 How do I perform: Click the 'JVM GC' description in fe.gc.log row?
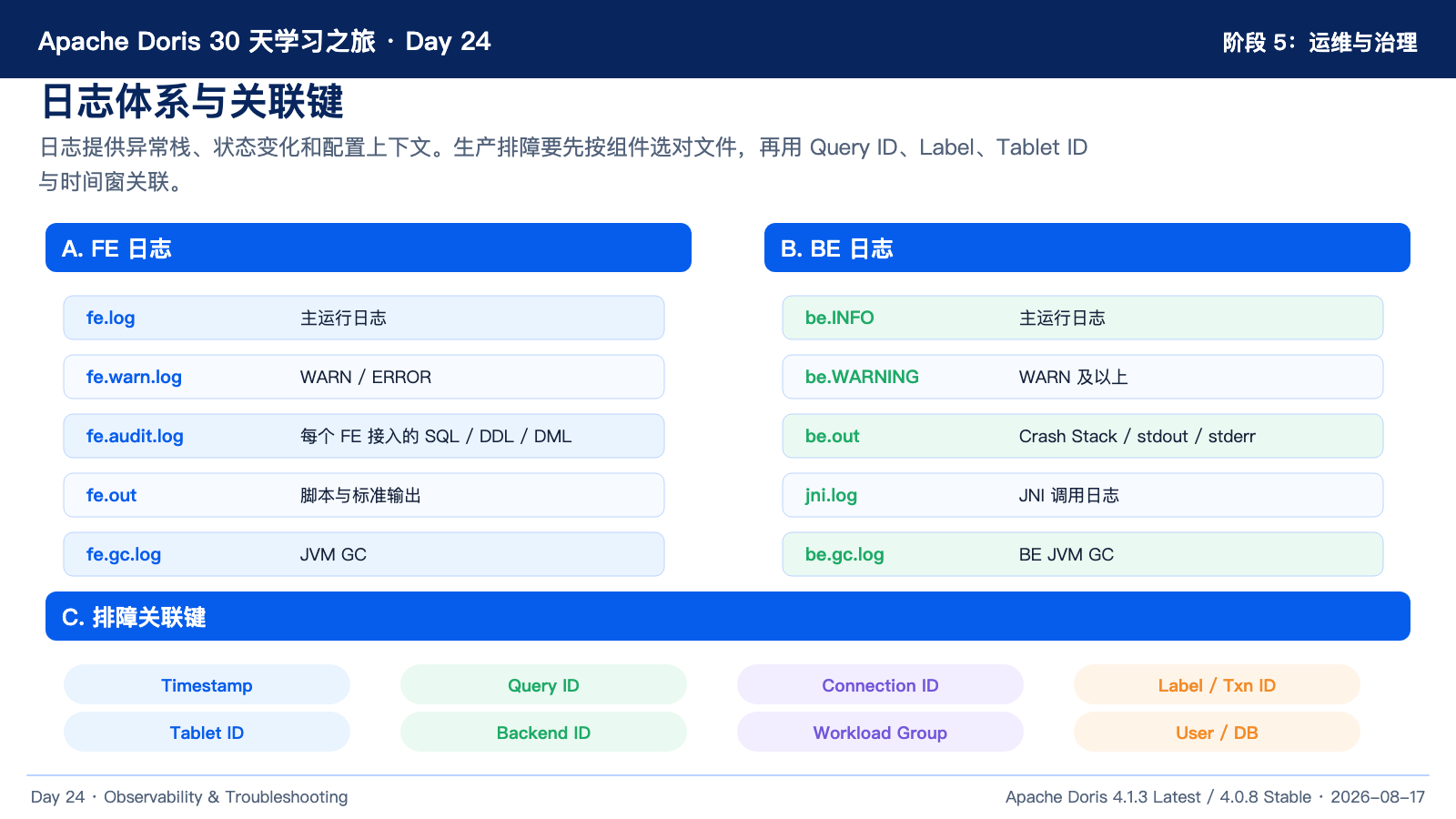(x=333, y=554)
